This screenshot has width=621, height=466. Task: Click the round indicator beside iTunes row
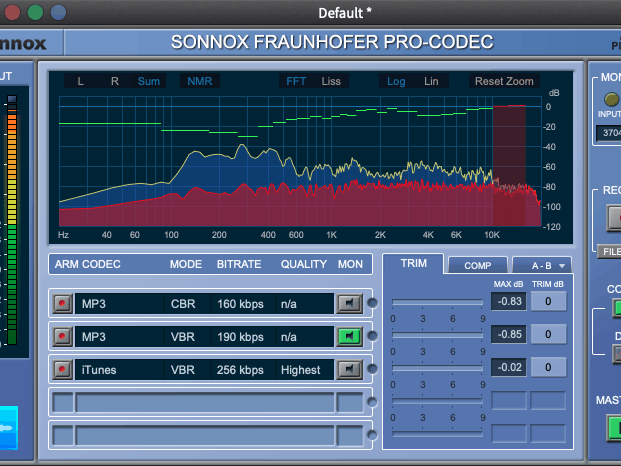click(x=372, y=369)
